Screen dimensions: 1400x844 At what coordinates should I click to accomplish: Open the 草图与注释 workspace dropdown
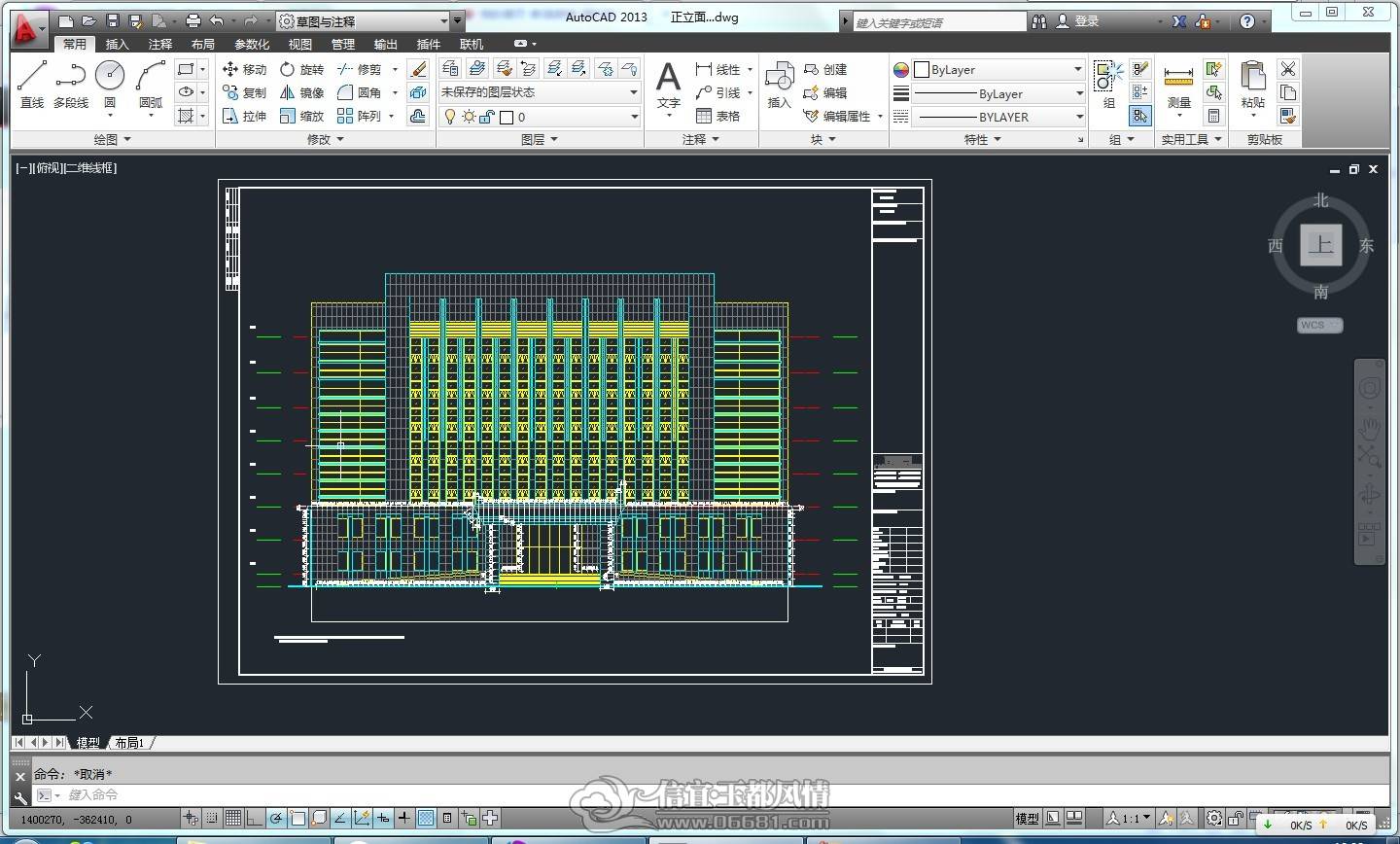click(x=362, y=20)
